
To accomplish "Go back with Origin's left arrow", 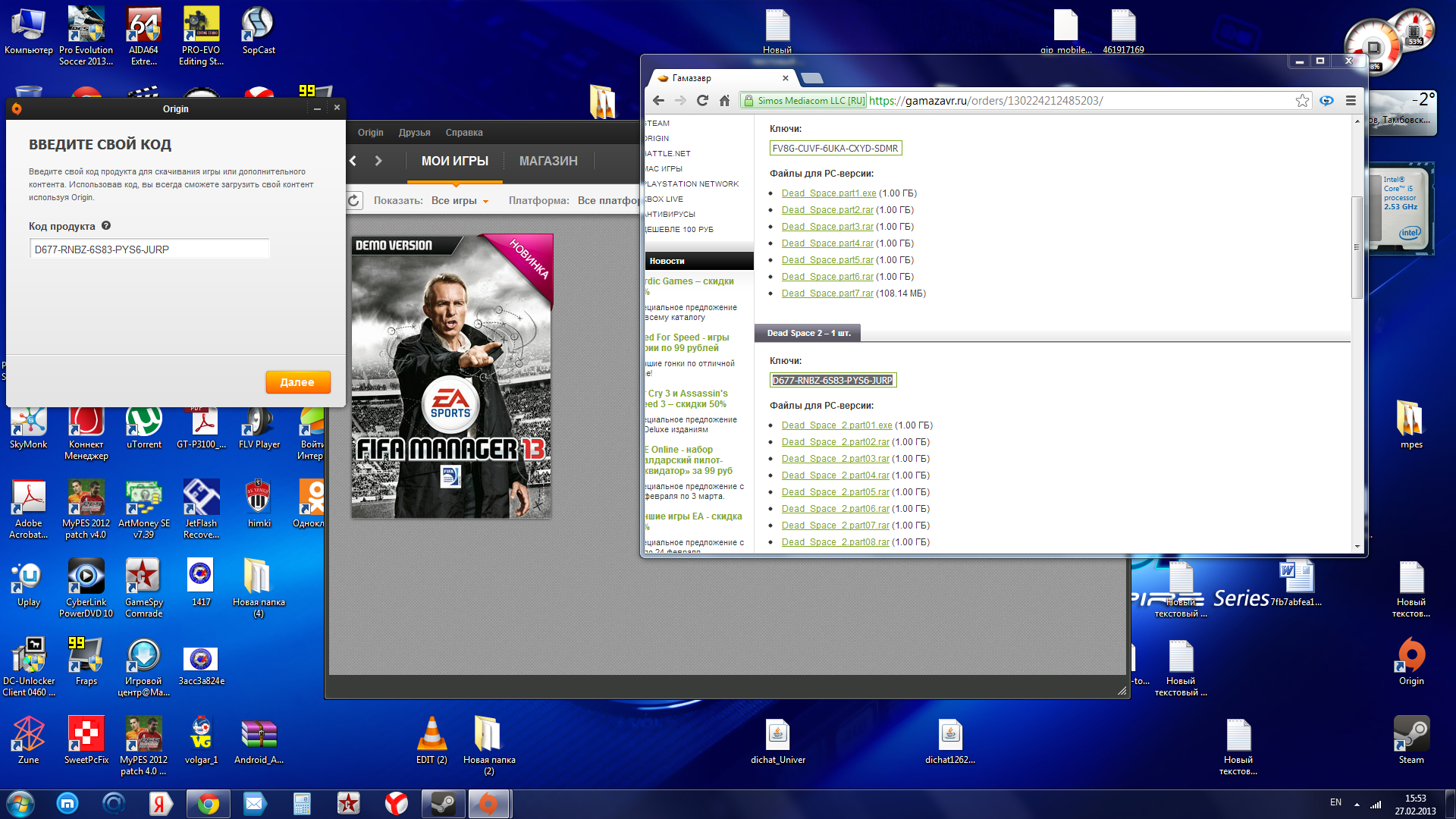I will pos(353,161).
